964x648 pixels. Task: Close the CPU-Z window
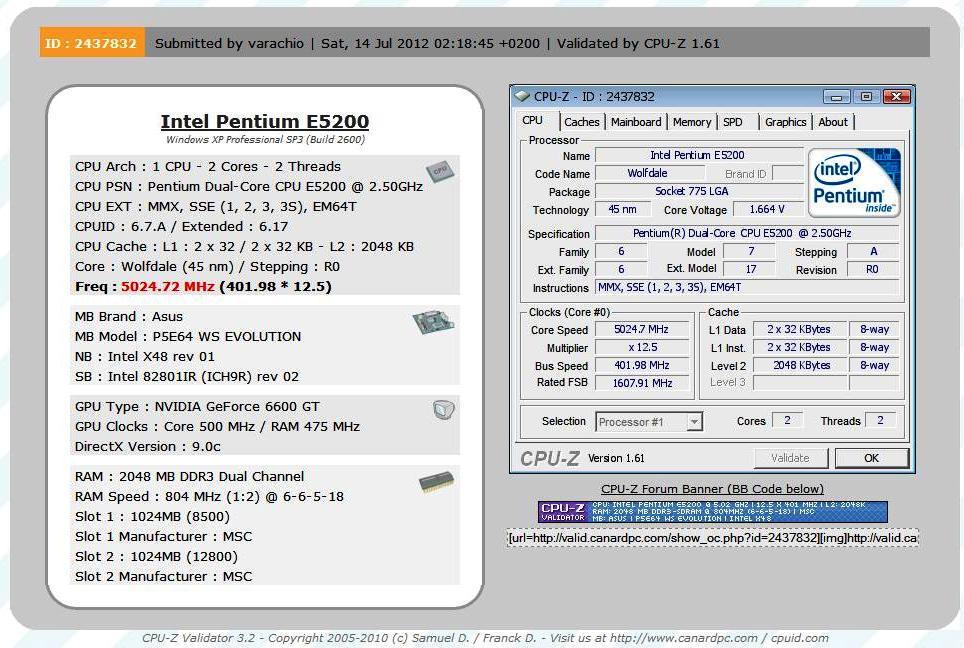tap(897, 97)
